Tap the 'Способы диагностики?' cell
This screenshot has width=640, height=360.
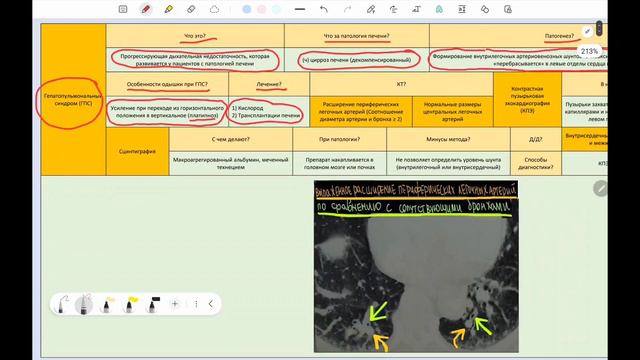tap(536, 163)
